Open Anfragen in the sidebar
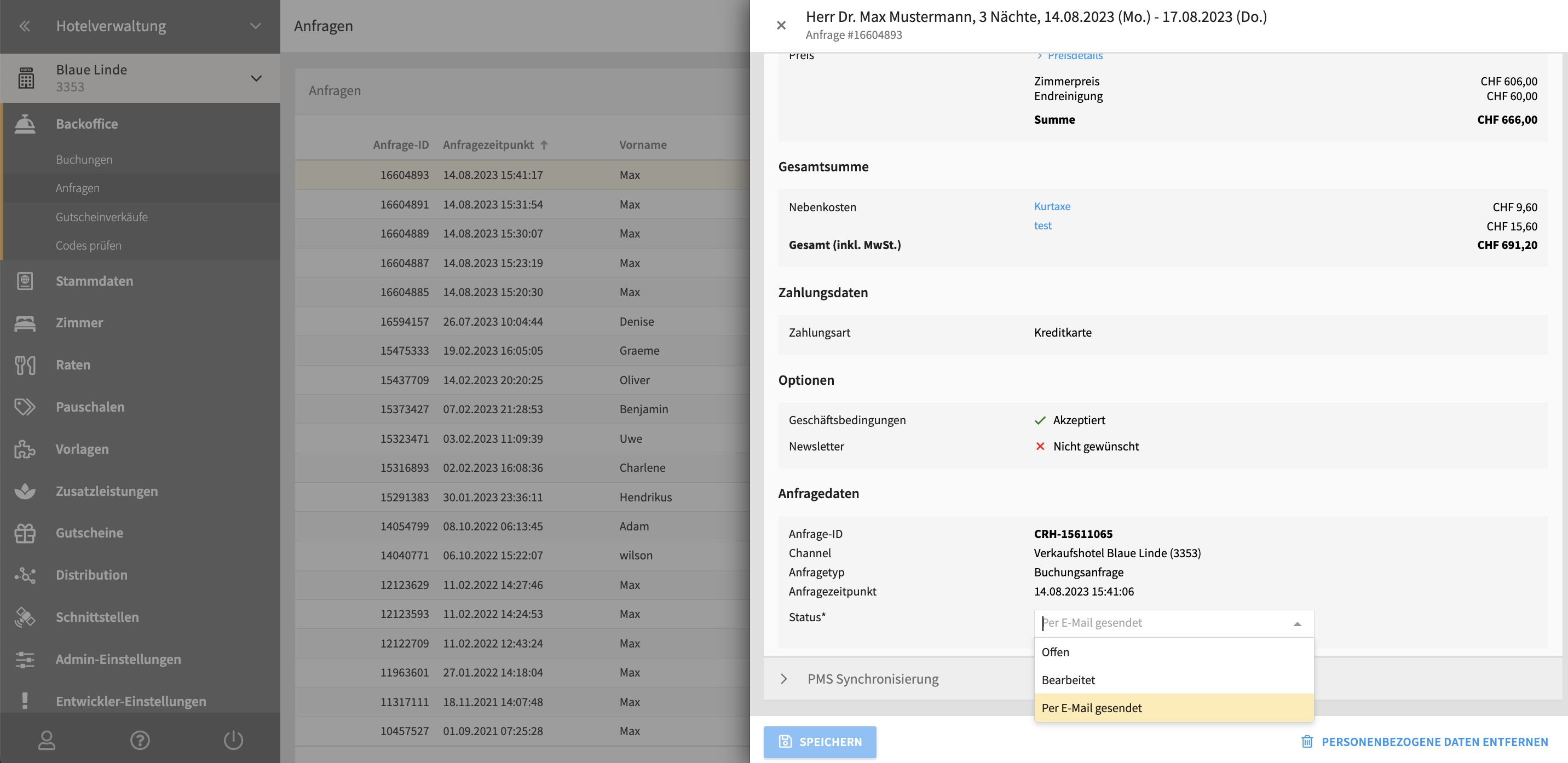The width and height of the screenshot is (1568, 763). click(77, 188)
